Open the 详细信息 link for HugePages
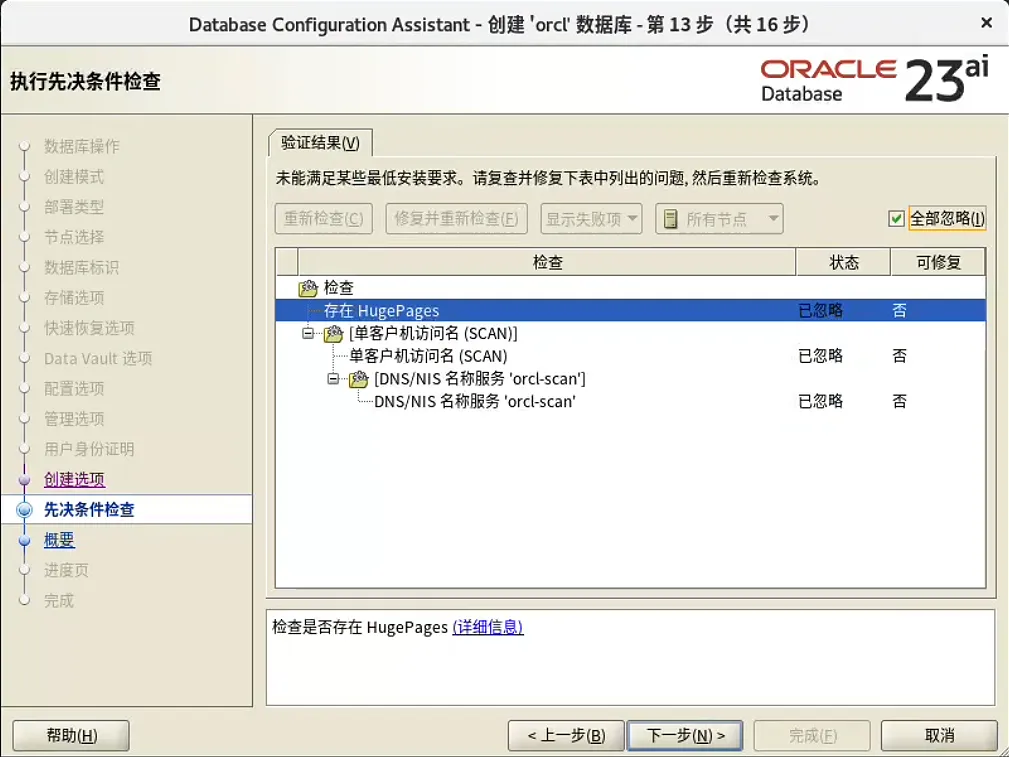The width and height of the screenshot is (1009, 757). 487,627
